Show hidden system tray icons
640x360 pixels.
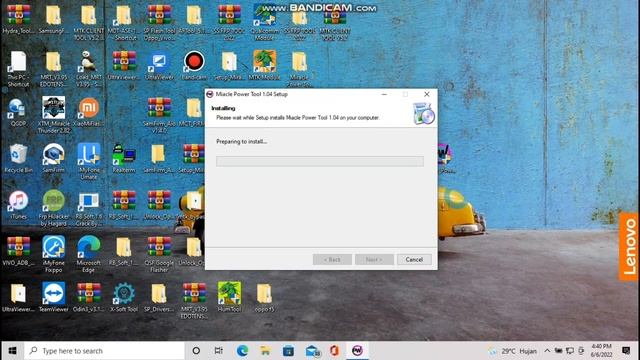pyautogui.click(x=547, y=351)
